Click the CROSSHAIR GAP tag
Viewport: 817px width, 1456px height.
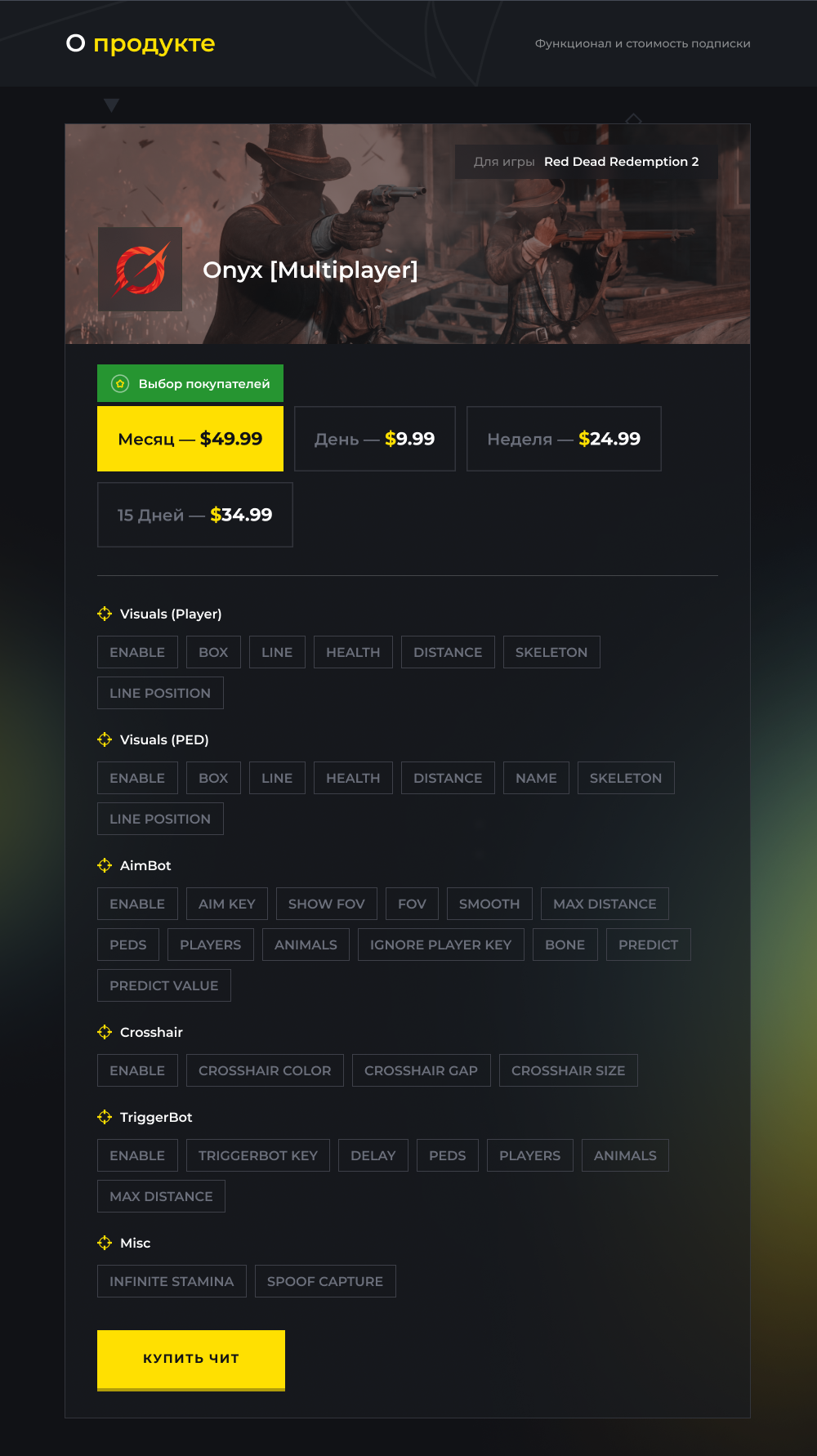point(422,1070)
